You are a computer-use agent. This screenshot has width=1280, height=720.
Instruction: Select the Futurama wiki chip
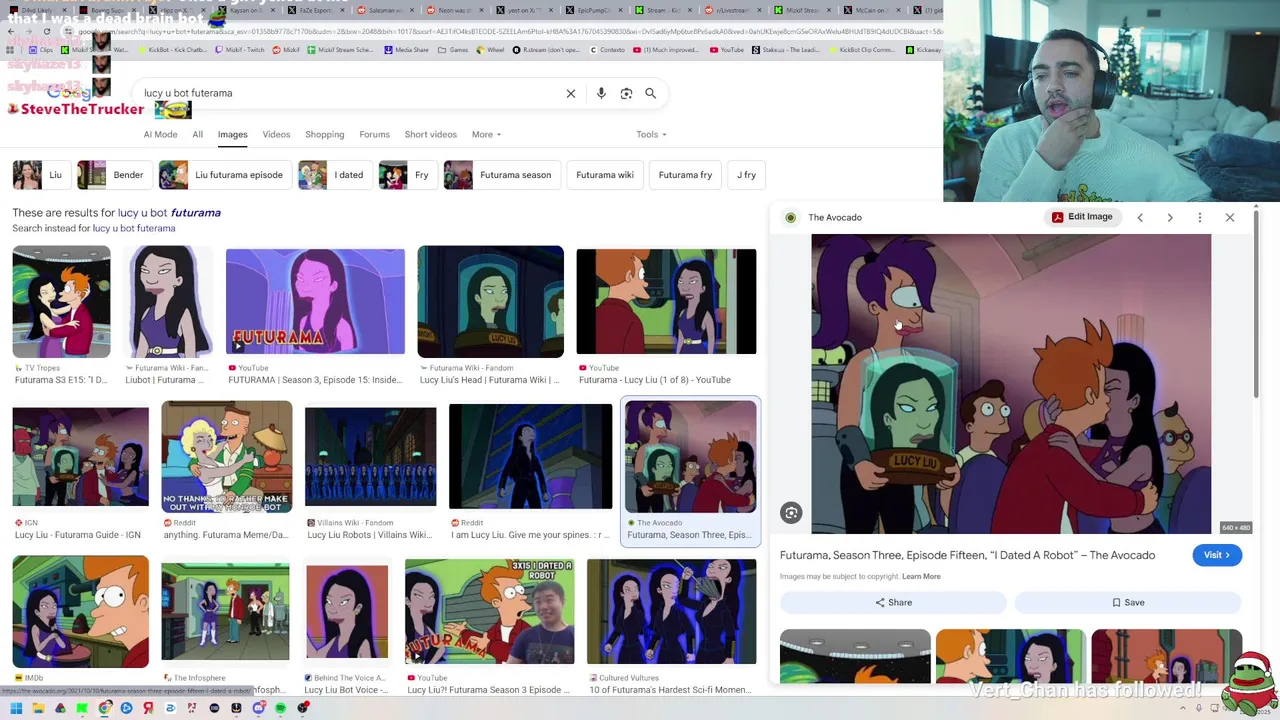[x=605, y=175]
